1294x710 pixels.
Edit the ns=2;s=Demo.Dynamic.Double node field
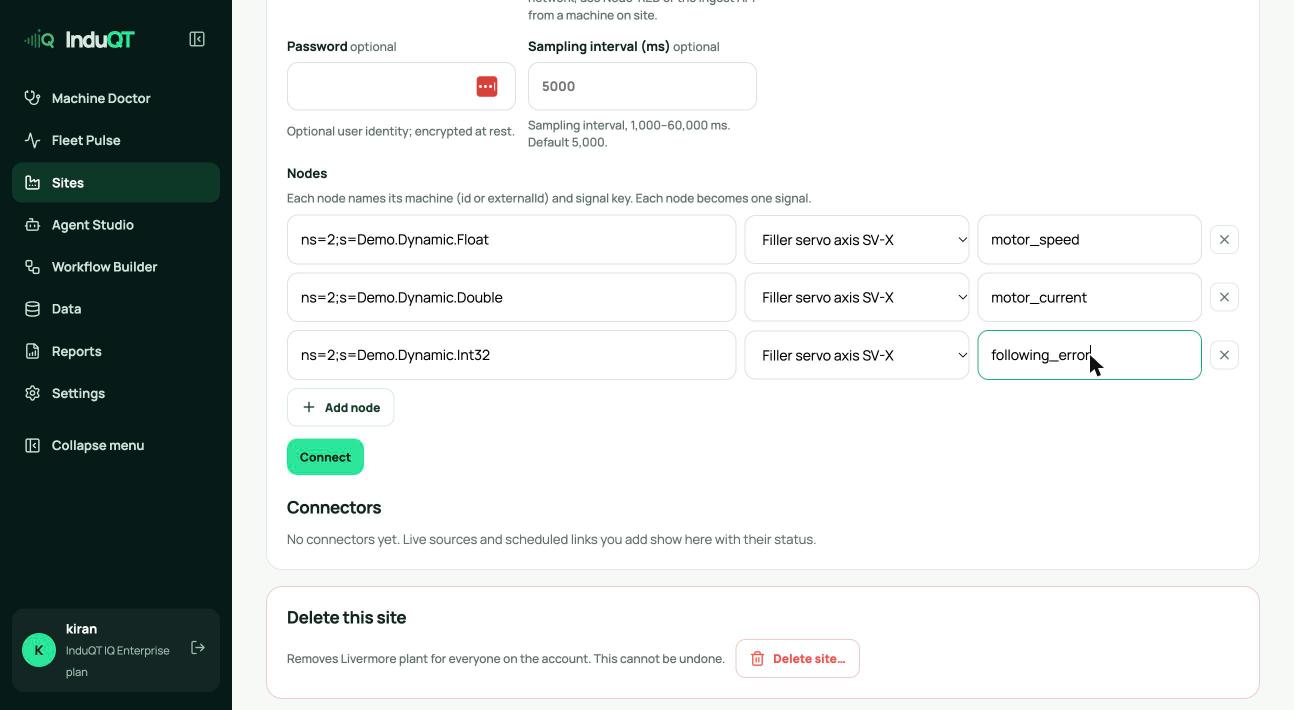[511, 298]
